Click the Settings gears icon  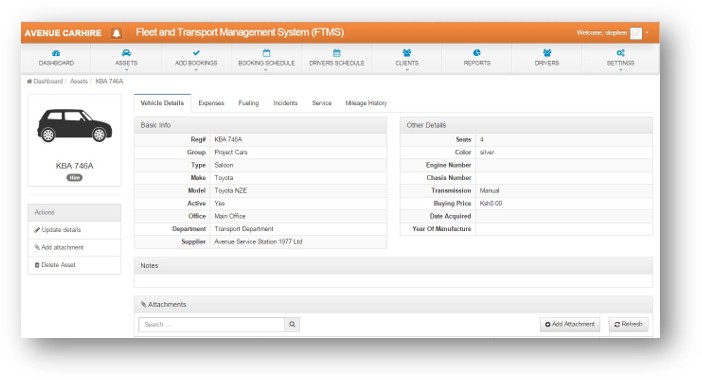coord(621,53)
